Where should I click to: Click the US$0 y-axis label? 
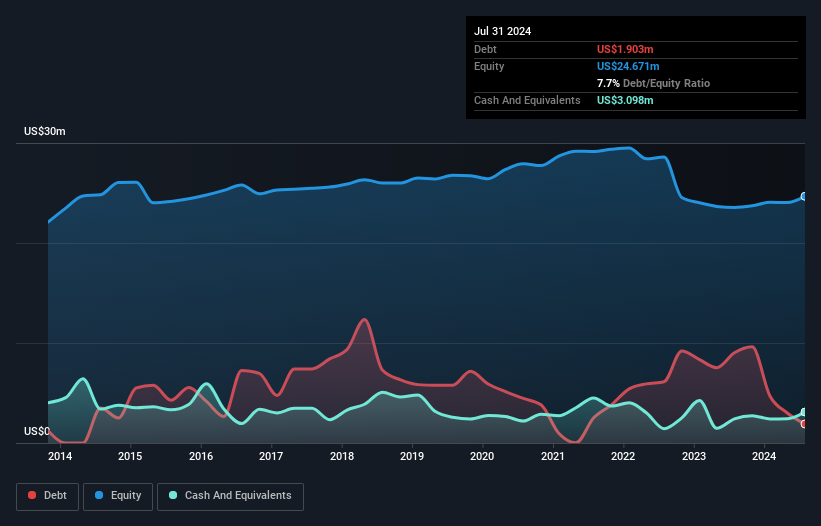point(37,432)
